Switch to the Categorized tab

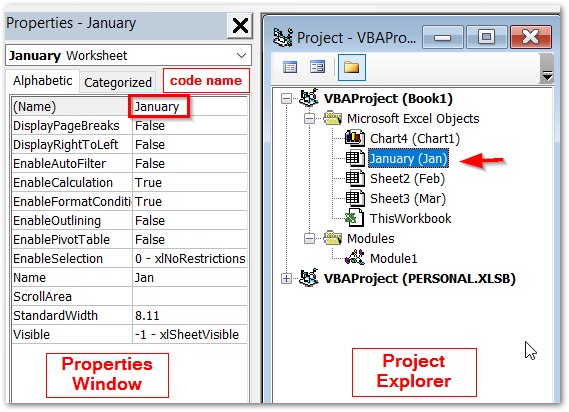(x=118, y=82)
